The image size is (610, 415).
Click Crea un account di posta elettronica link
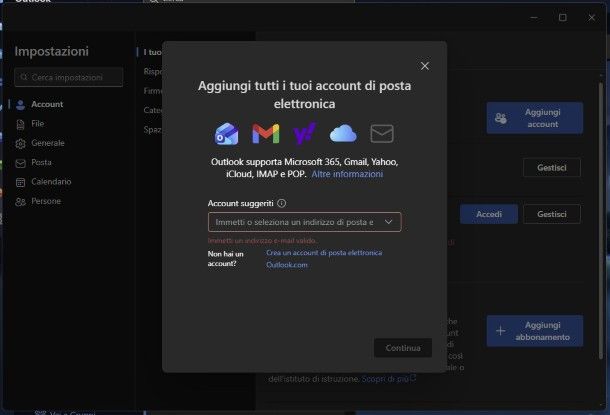324,253
